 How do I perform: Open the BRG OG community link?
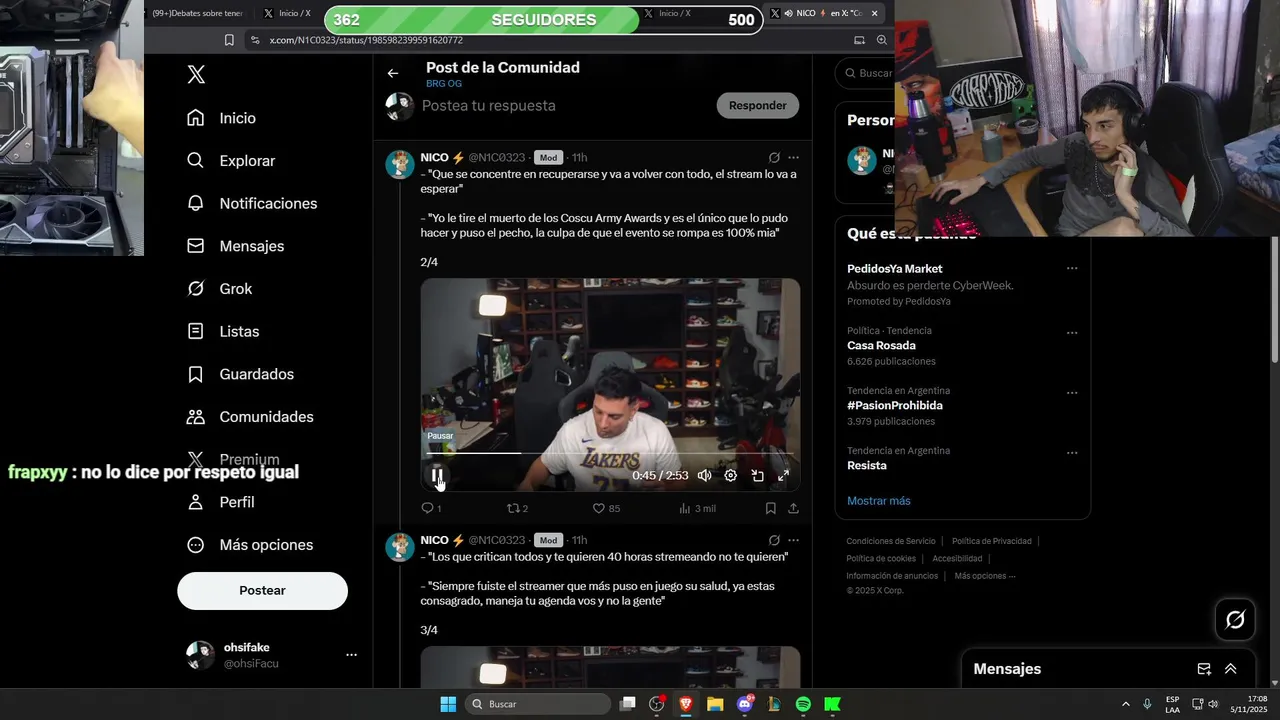click(444, 84)
